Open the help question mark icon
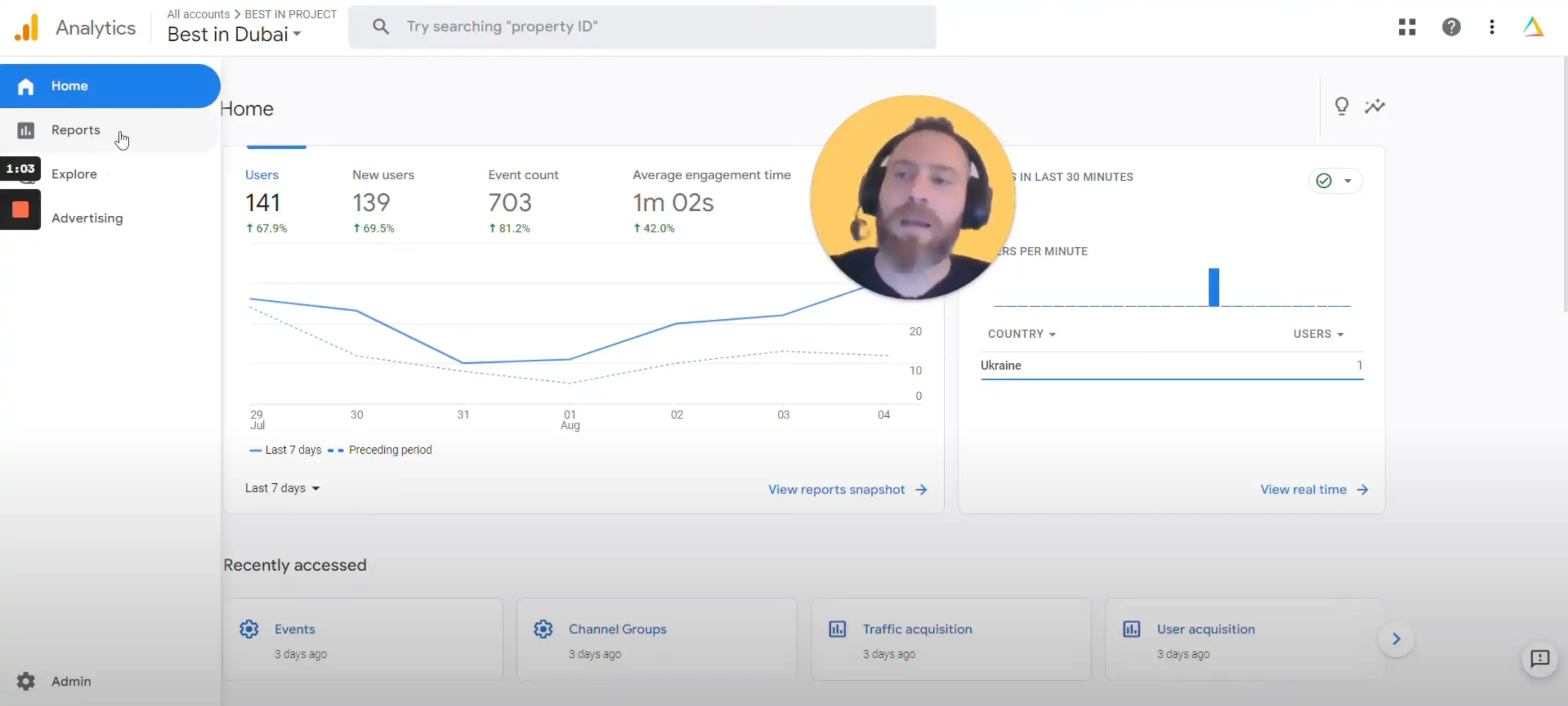This screenshot has width=1568, height=706. point(1451,27)
